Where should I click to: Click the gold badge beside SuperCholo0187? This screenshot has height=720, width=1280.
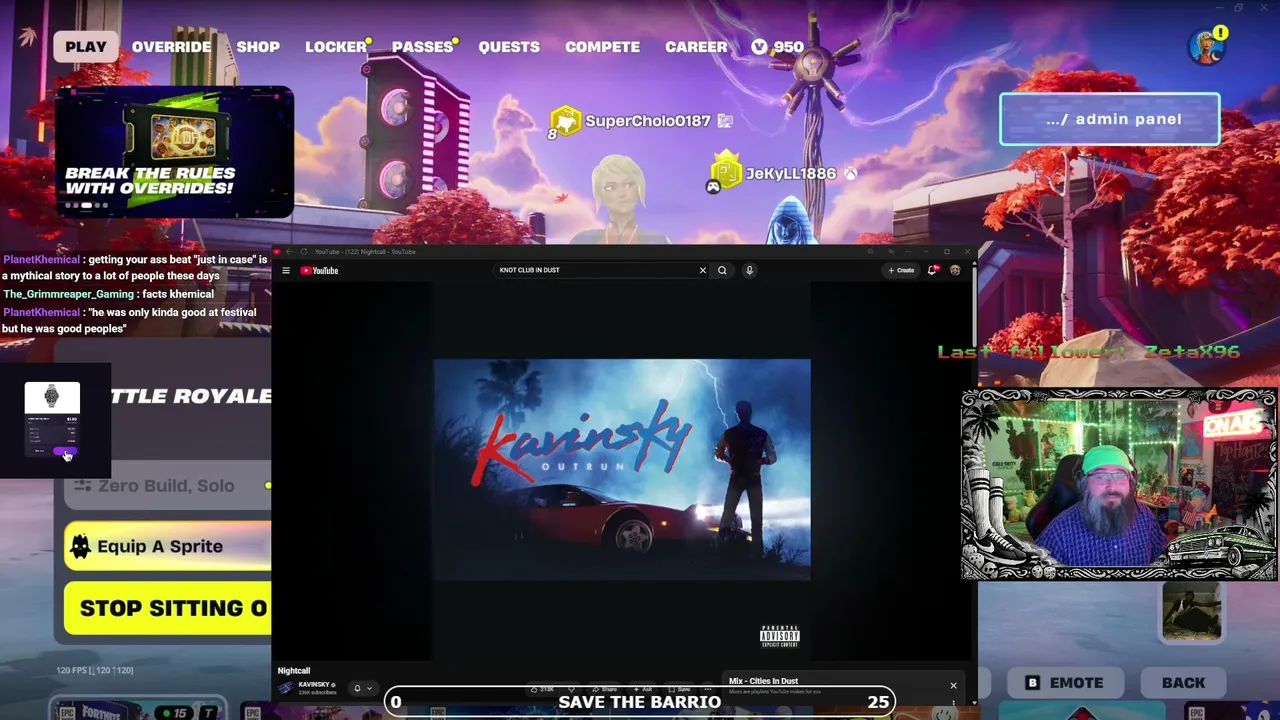[565, 121]
